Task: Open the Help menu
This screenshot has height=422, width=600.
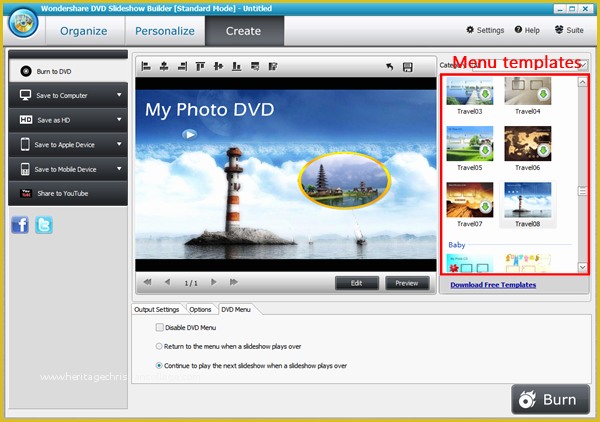Action: click(527, 30)
